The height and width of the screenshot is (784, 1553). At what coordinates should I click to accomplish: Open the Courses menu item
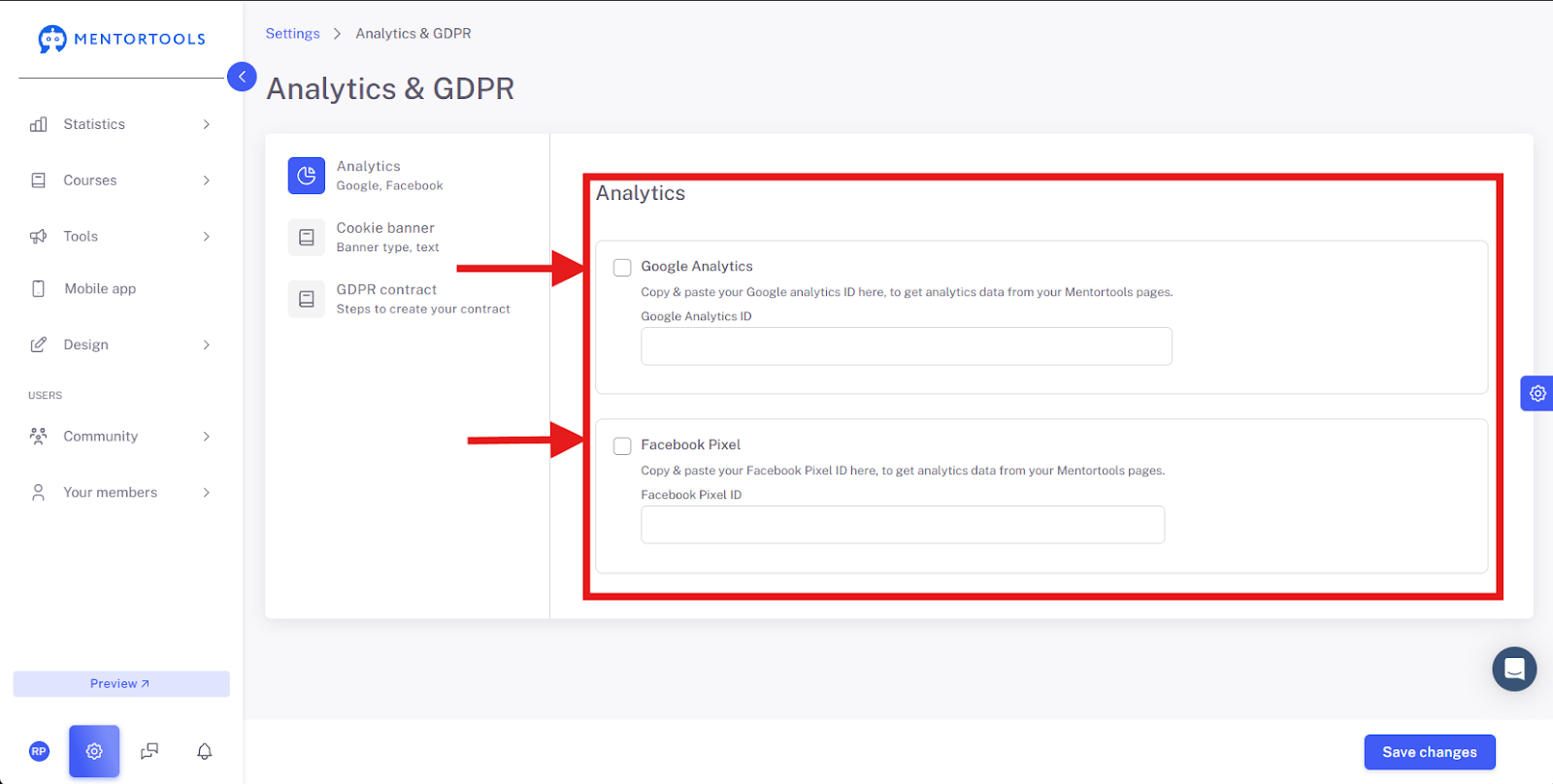point(121,180)
